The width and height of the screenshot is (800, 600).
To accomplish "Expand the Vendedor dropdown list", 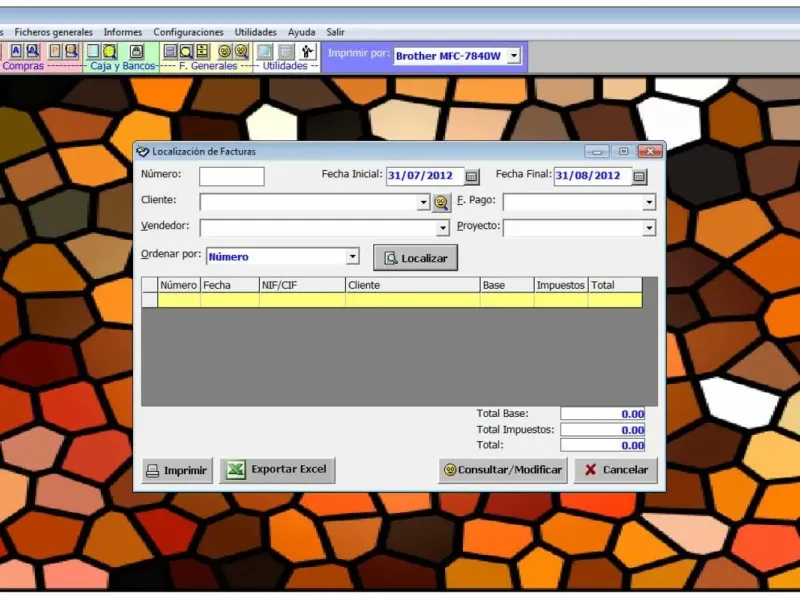I will click(x=442, y=228).
